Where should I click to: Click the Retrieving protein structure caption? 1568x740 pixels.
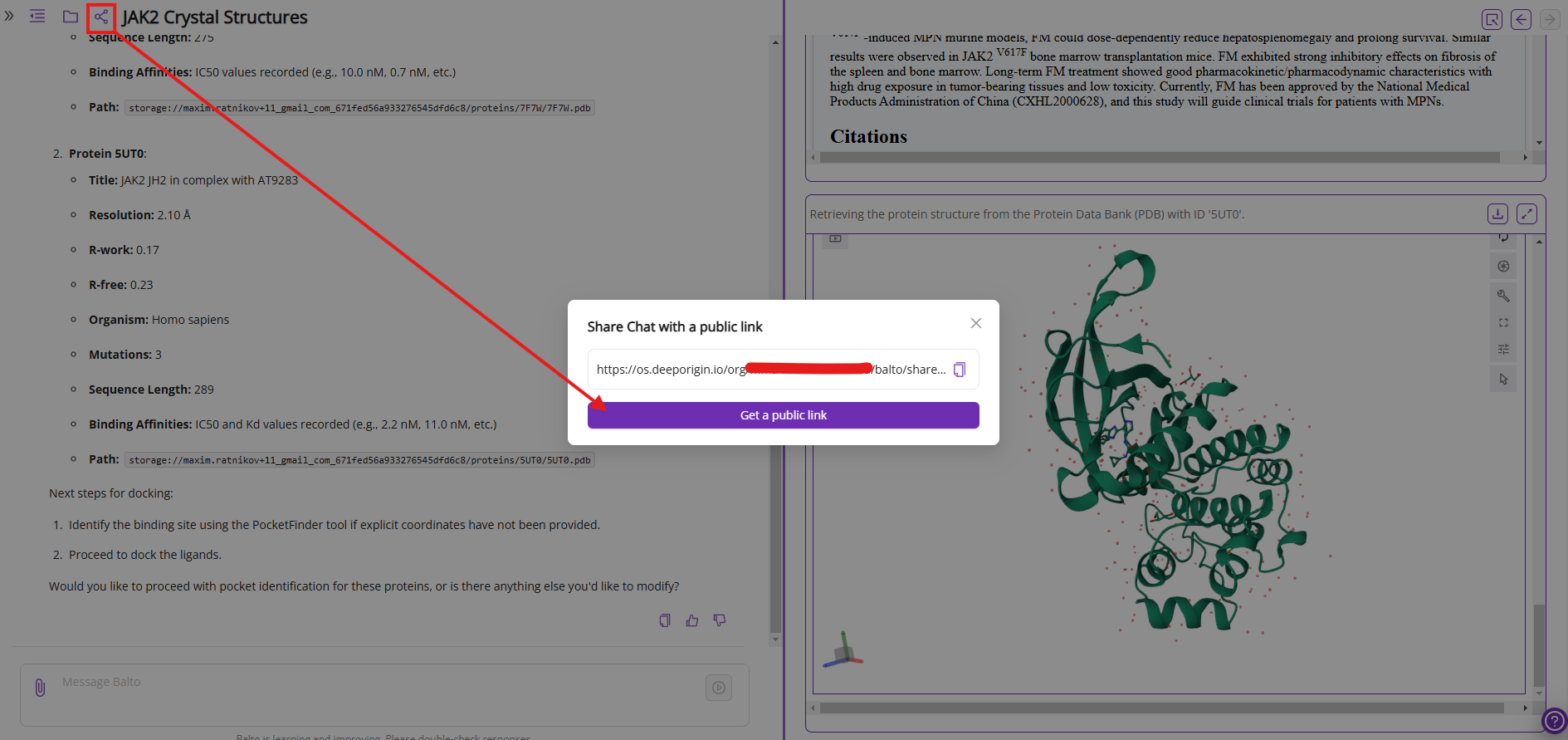click(1027, 214)
